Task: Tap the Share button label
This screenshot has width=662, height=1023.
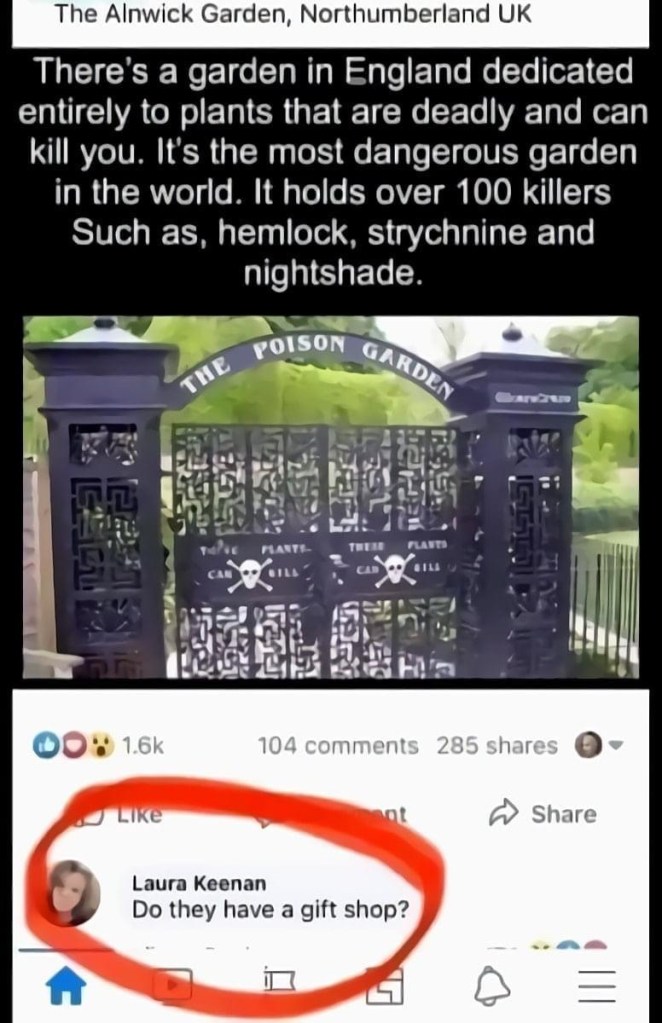Action: [x=564, y=814]
